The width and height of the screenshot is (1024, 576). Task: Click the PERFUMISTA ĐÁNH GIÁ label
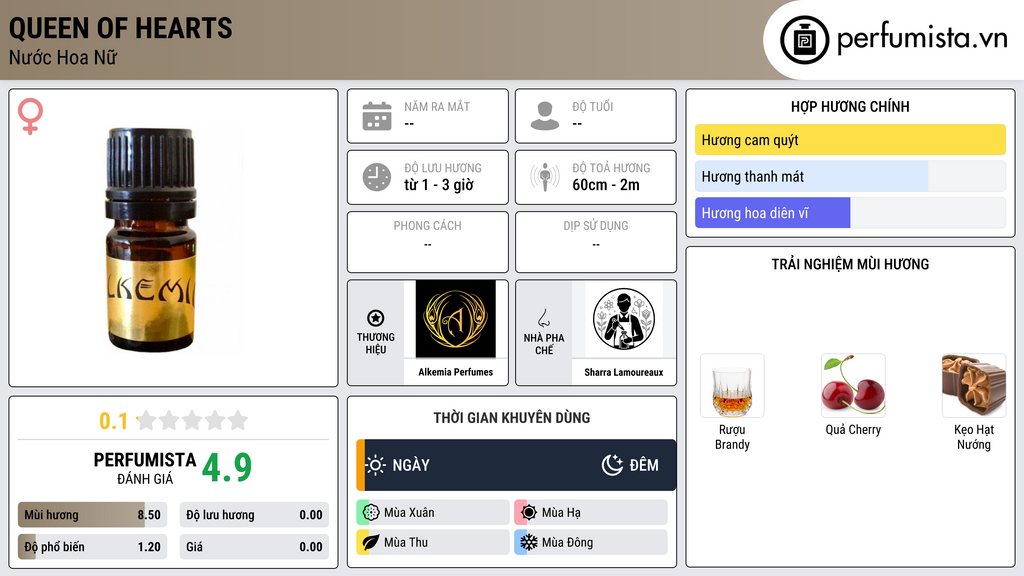pos(145,468)
